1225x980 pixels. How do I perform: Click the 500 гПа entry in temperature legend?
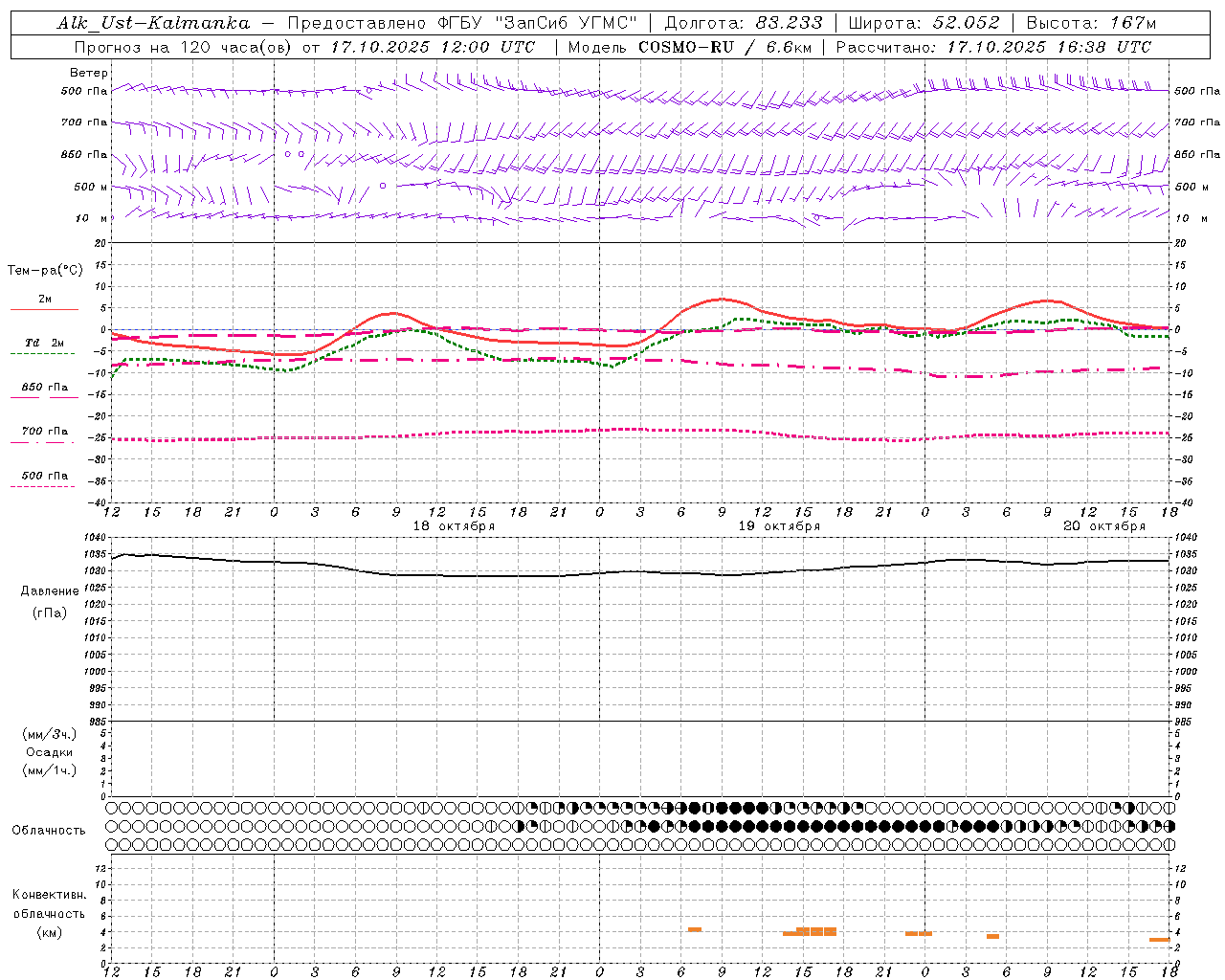coord(45,476)
